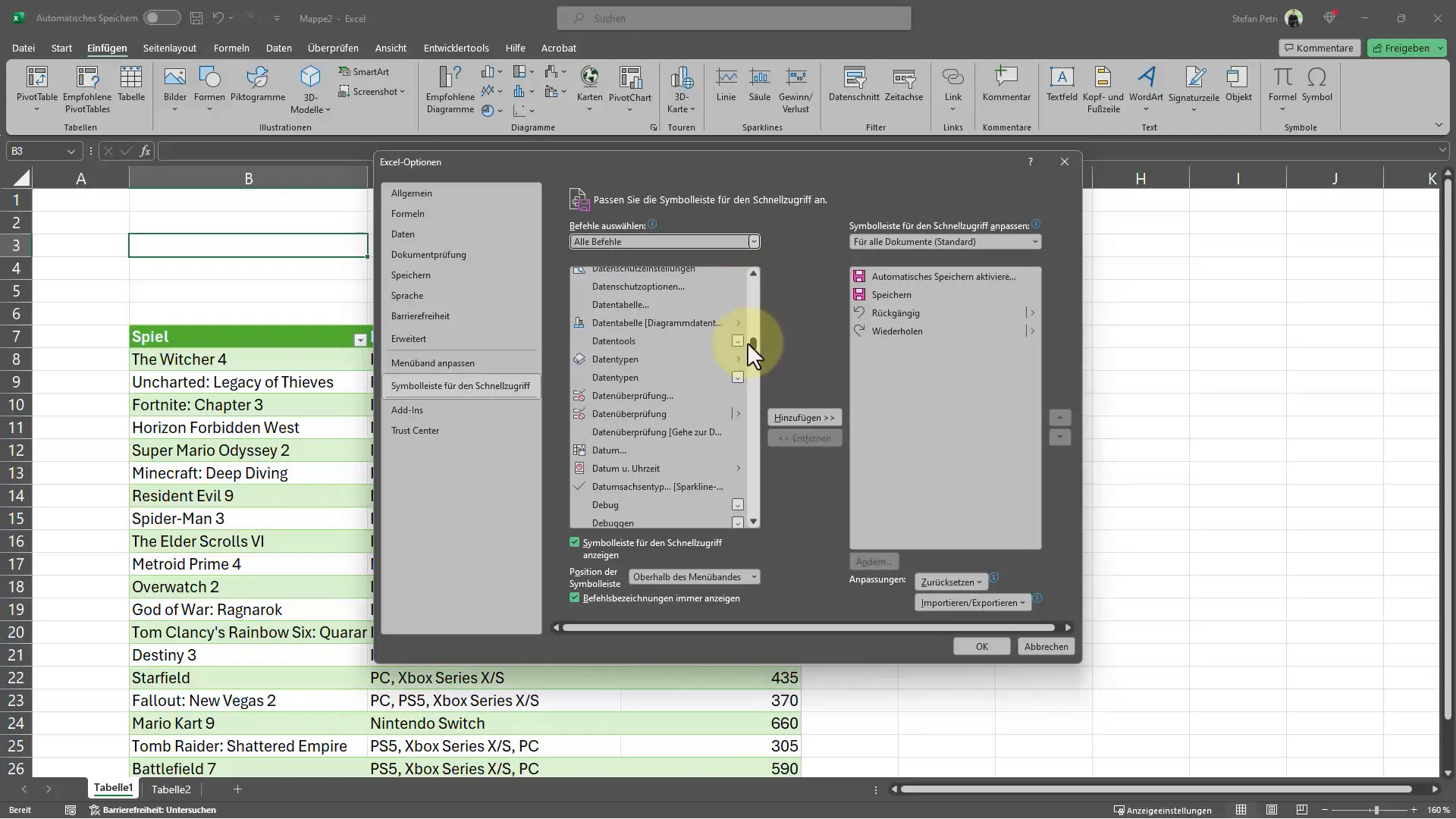The image size is (1456, 819).
Task: Click the Entfernen button
Action: point(804,438)
